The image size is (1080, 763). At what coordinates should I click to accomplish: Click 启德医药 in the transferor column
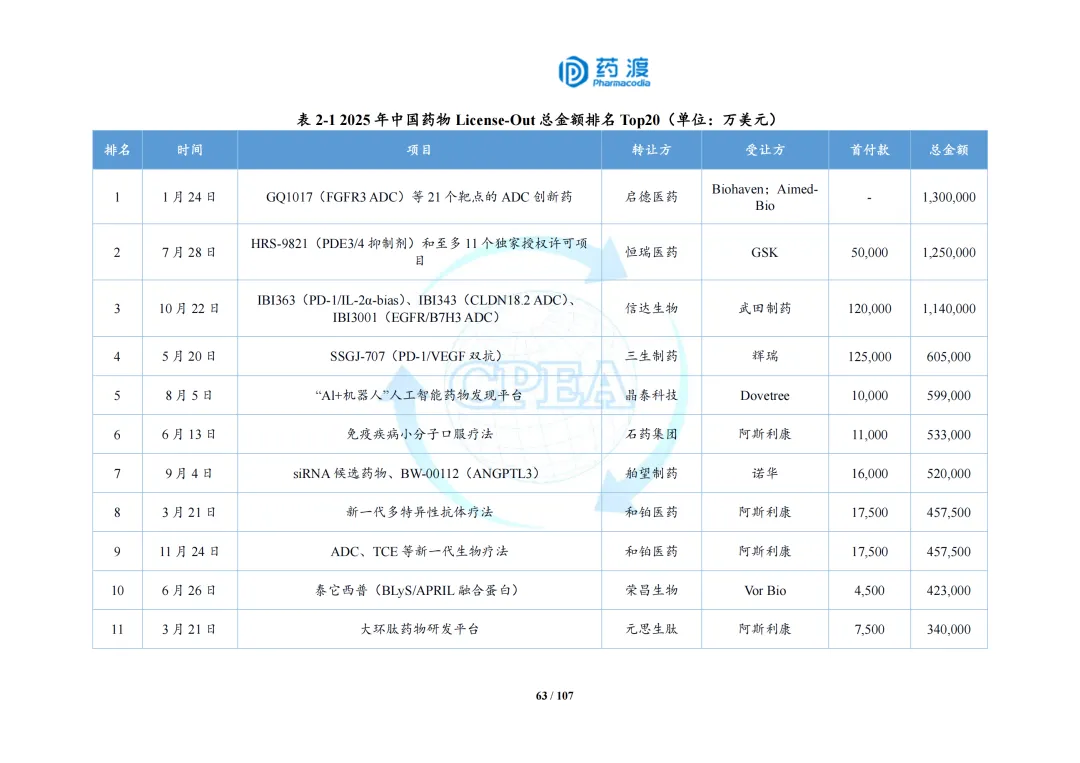click(652, 197)
